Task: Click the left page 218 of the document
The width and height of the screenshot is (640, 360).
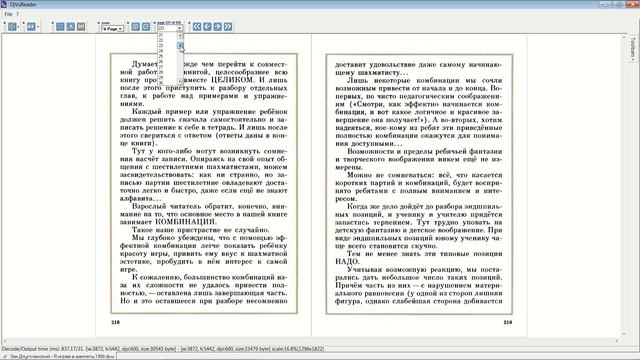Action: [204, 184]
